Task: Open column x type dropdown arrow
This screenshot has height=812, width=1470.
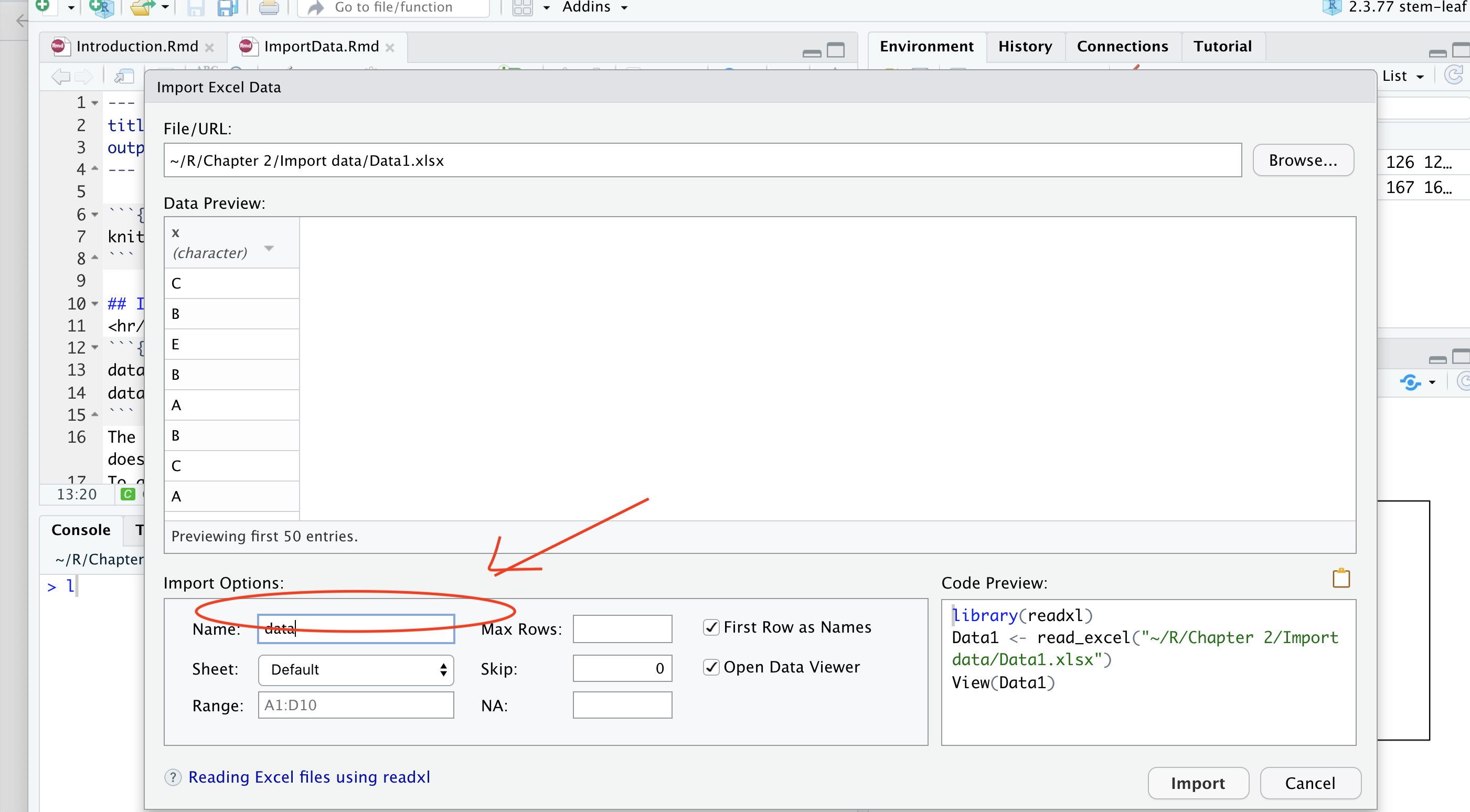Action: tap(269, 249)
